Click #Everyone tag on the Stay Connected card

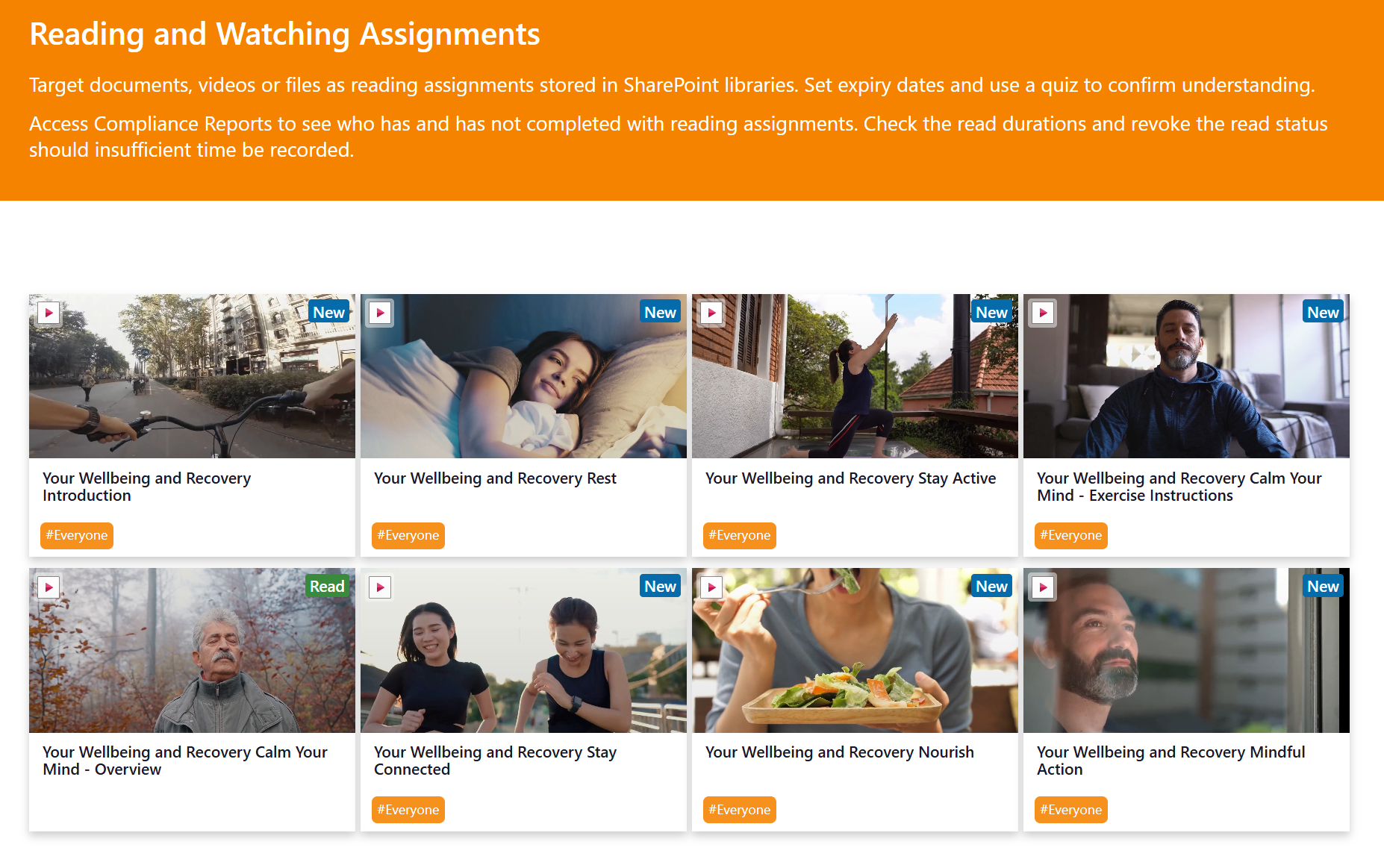(x=408, y=810)
